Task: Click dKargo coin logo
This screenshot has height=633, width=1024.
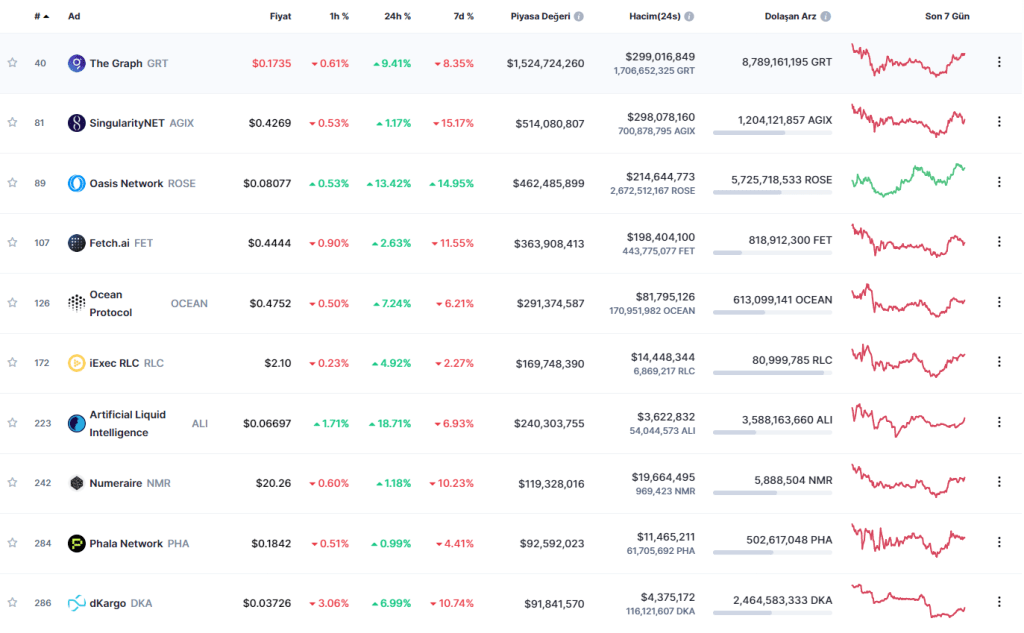Action: pyautogui.click(x=76, y=603)
